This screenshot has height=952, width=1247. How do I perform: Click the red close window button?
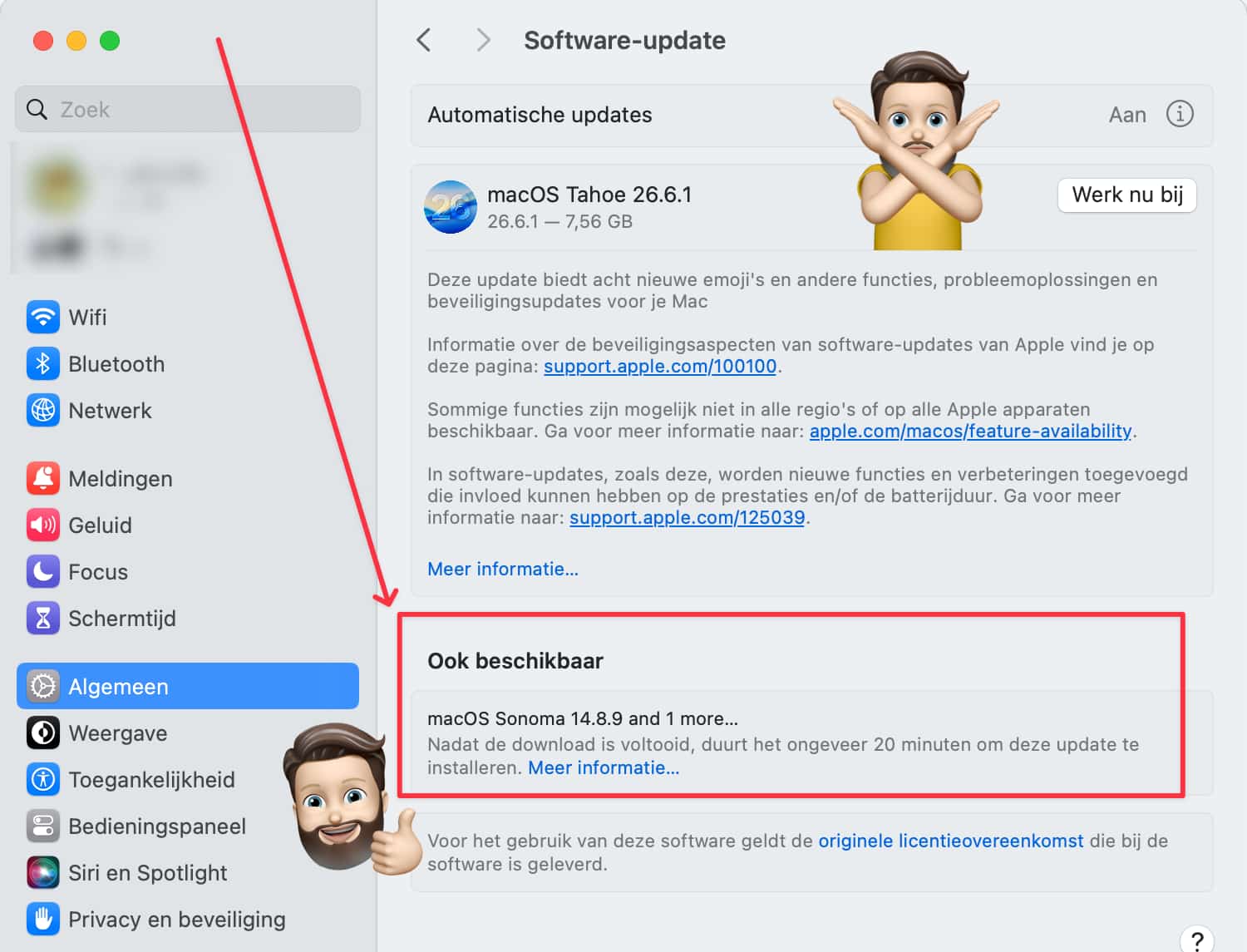pyautogui.click(x=43, y=41)
